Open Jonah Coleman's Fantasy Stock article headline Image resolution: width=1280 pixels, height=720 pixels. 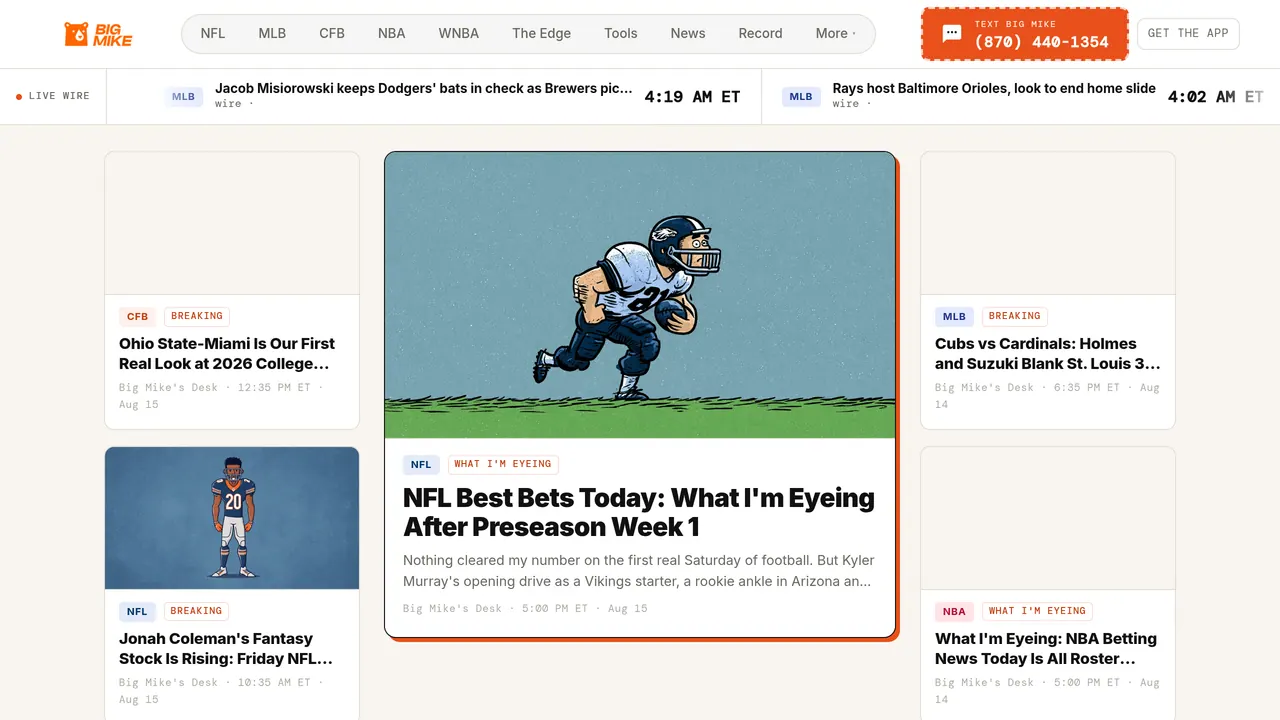226,648
